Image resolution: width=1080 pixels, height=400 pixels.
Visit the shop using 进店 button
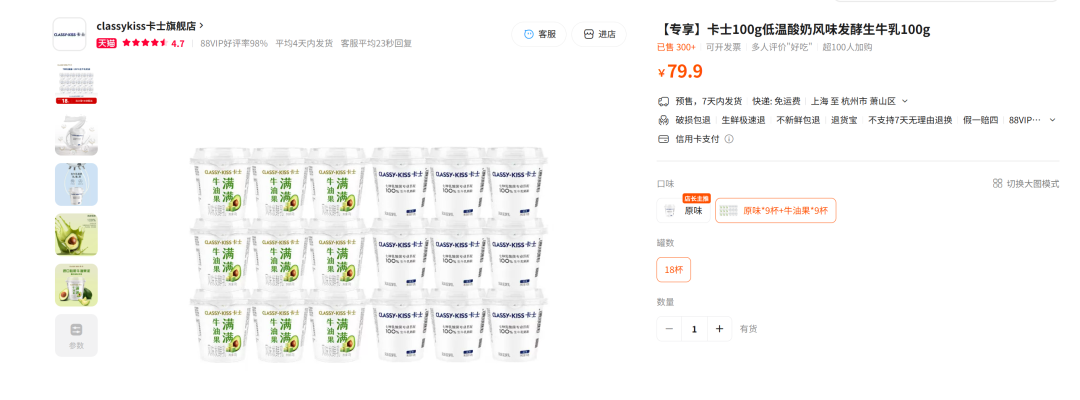(599, 34)
